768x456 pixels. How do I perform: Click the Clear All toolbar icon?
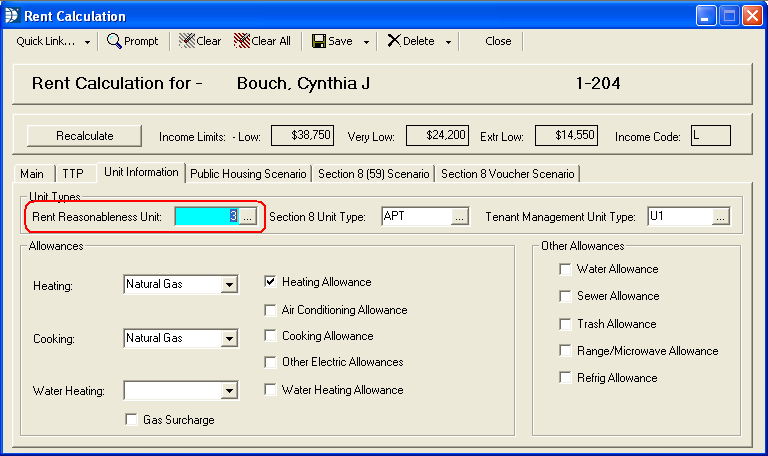[242, 41]
